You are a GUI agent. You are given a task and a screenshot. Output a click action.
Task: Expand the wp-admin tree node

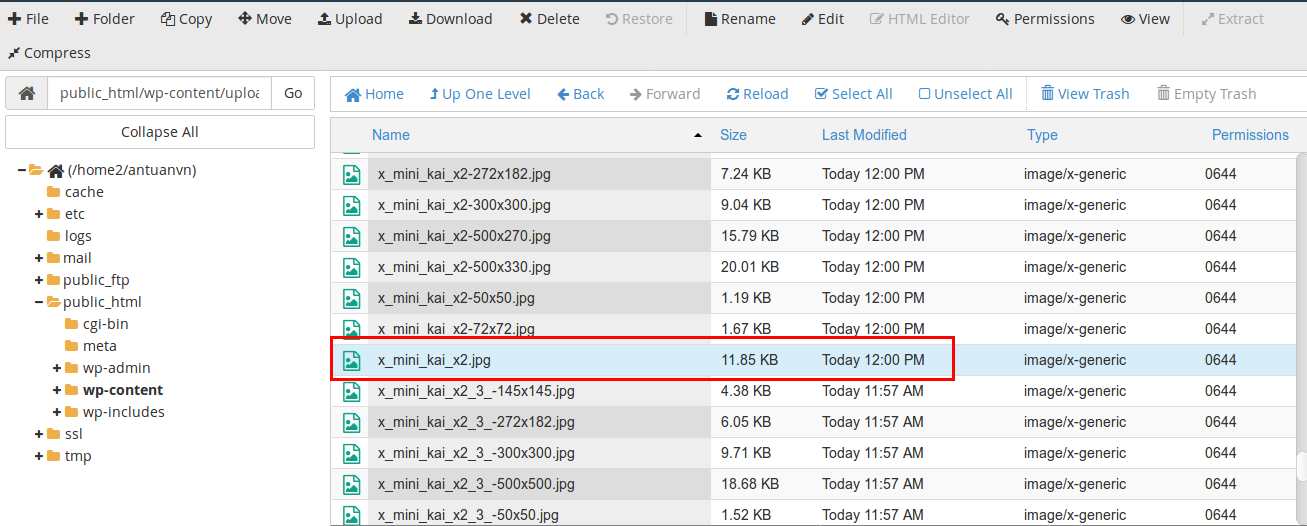point(57,368)
